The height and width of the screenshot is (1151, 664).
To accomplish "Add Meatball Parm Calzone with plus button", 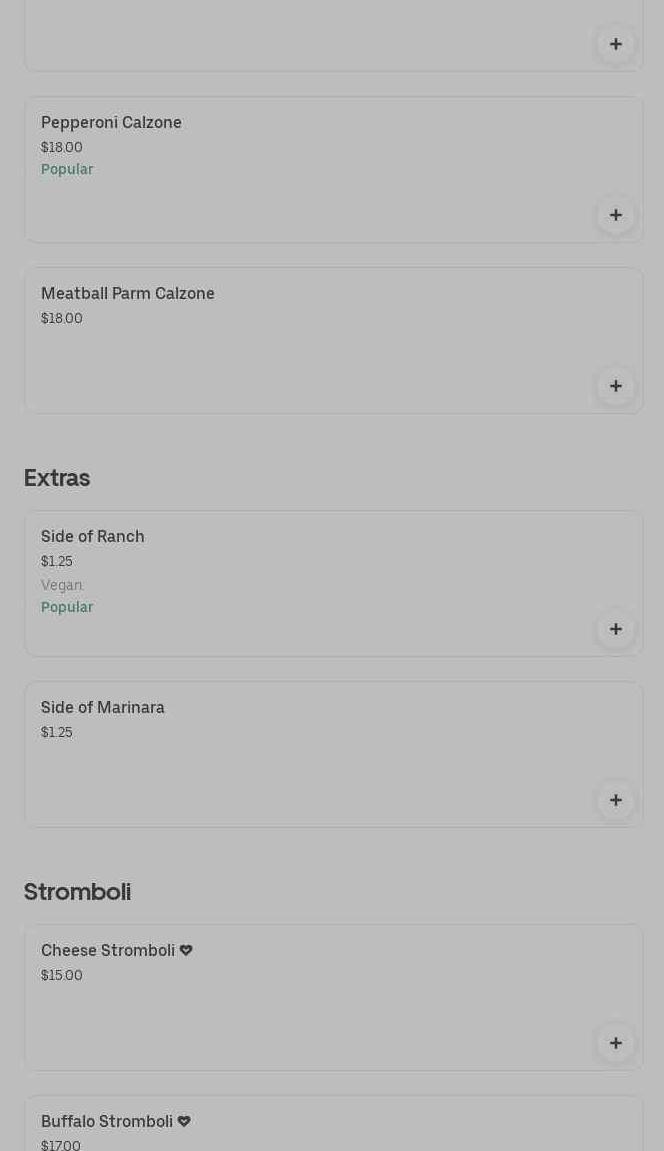I will (616, 386).
